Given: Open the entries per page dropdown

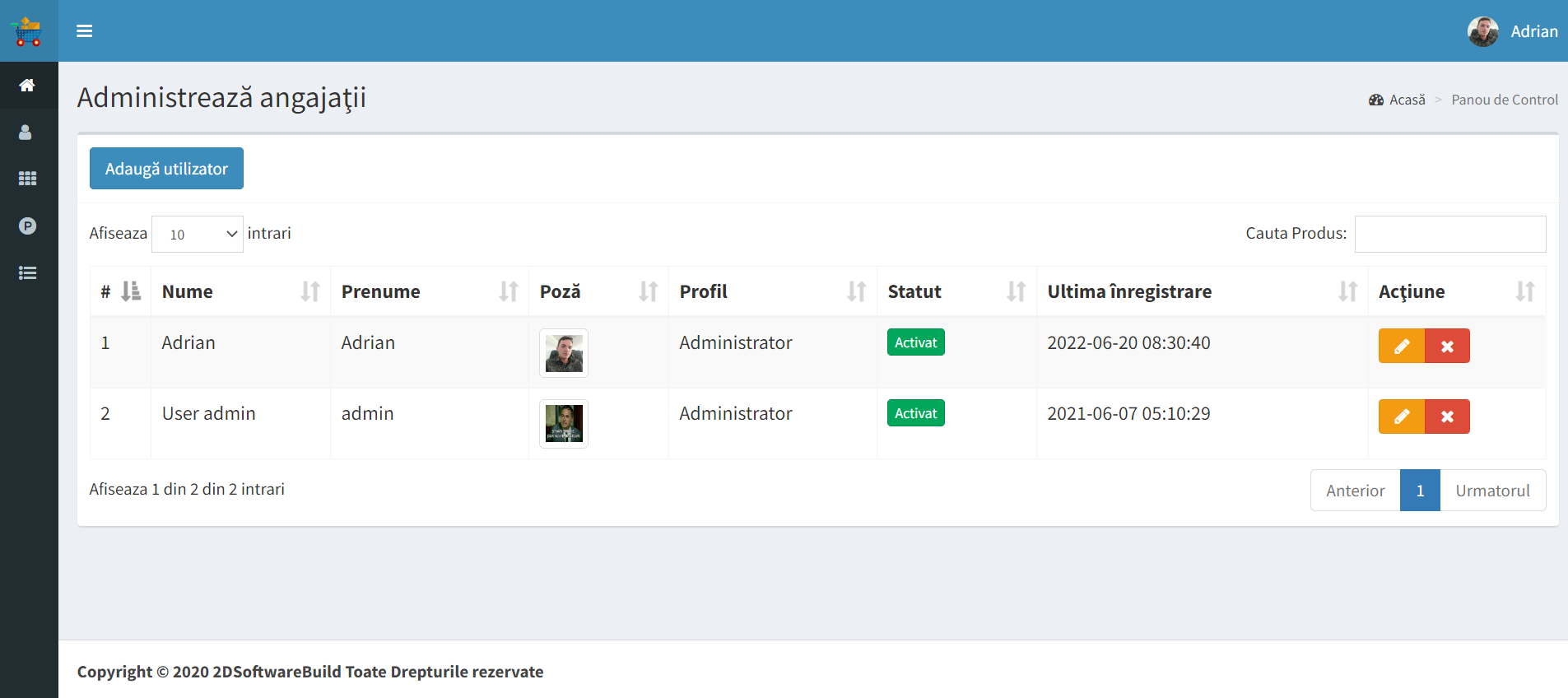Looking at the screenshot, I should tap(198, 235).
